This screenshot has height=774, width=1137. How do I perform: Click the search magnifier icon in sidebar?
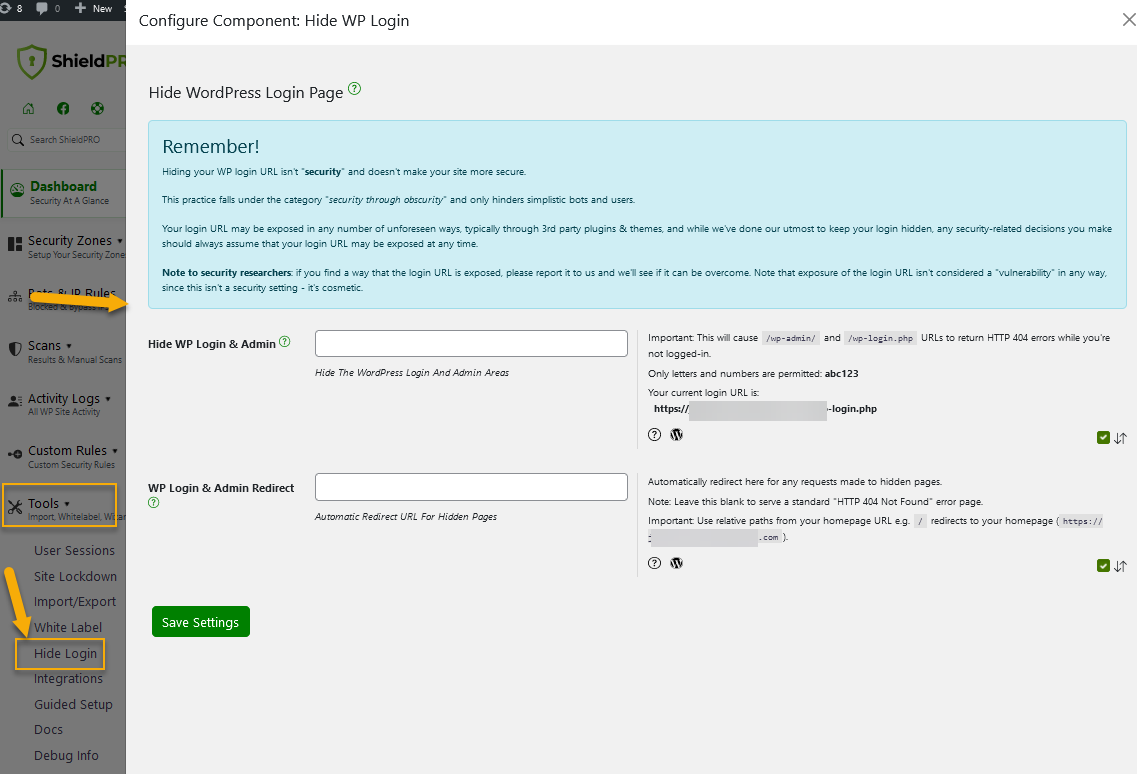(18, 139)
